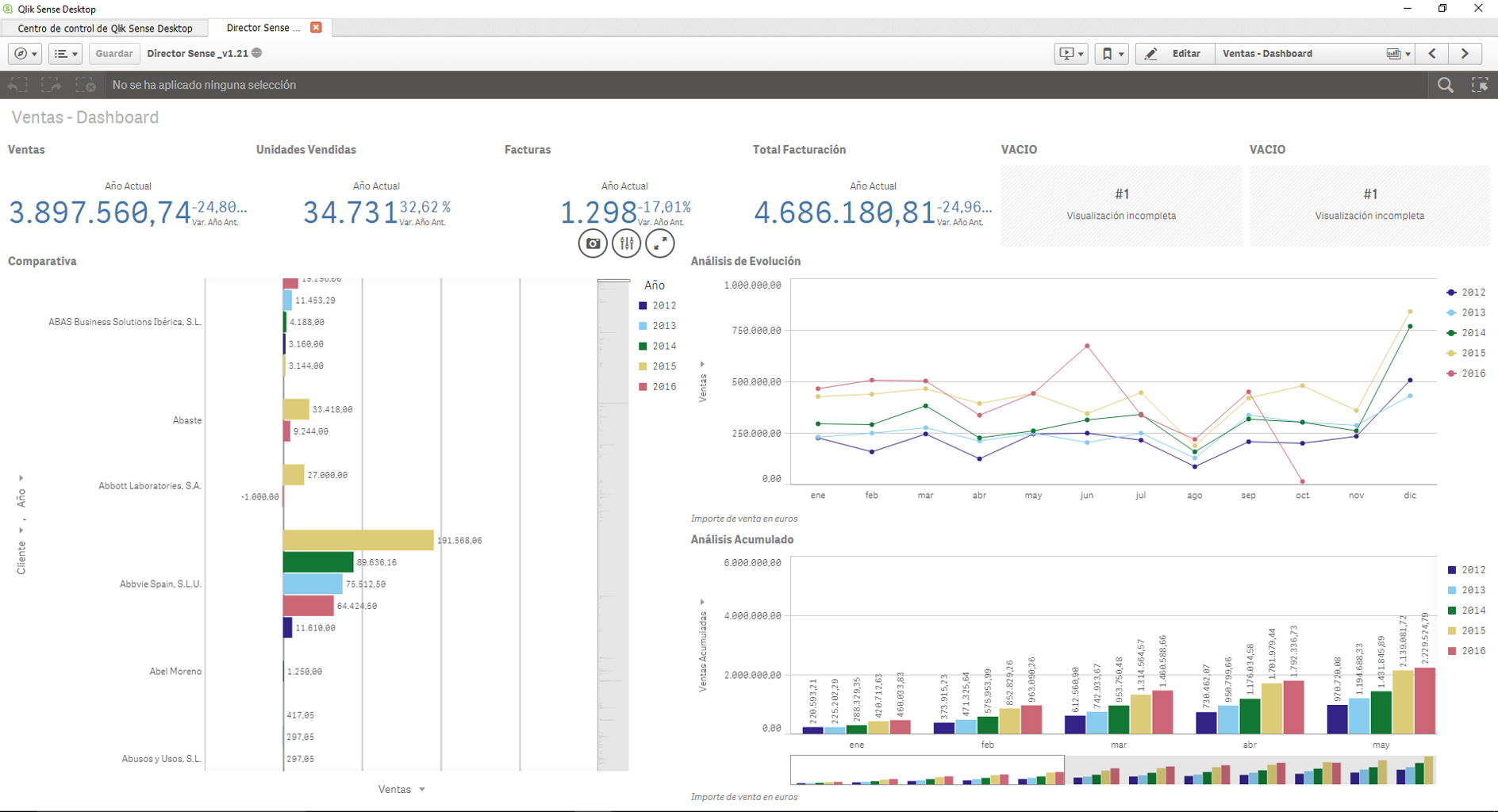Click the Ventas - Dashboard sheet title
The image size is (1498, 812).
pos(85,117)
